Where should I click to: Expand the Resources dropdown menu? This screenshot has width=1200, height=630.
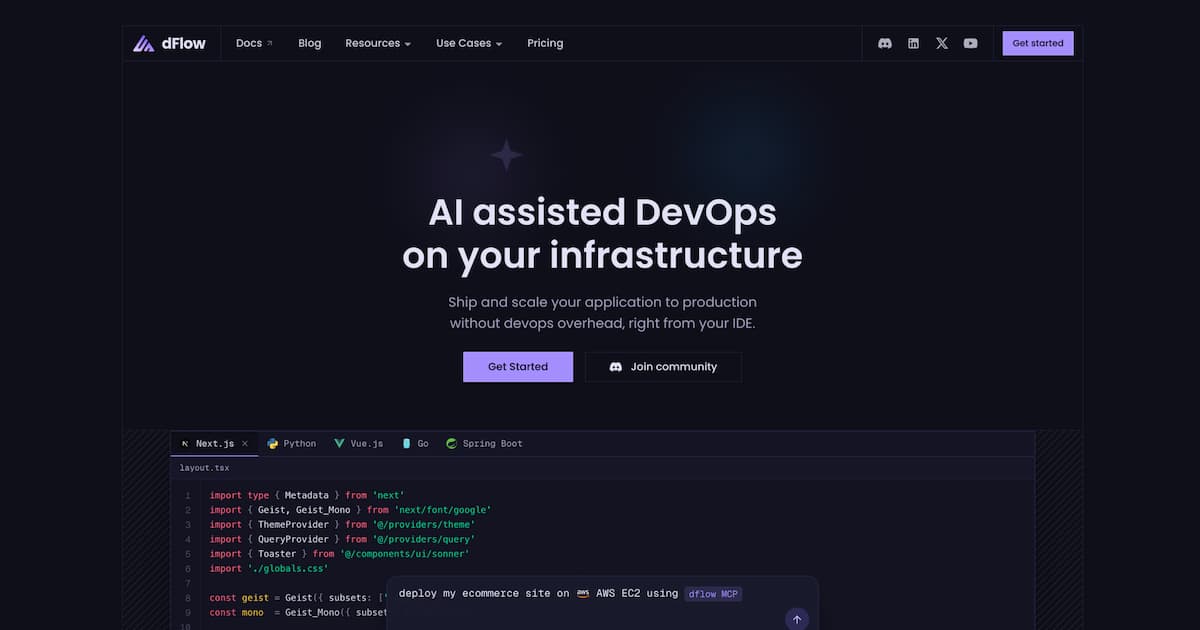point(378,43)
